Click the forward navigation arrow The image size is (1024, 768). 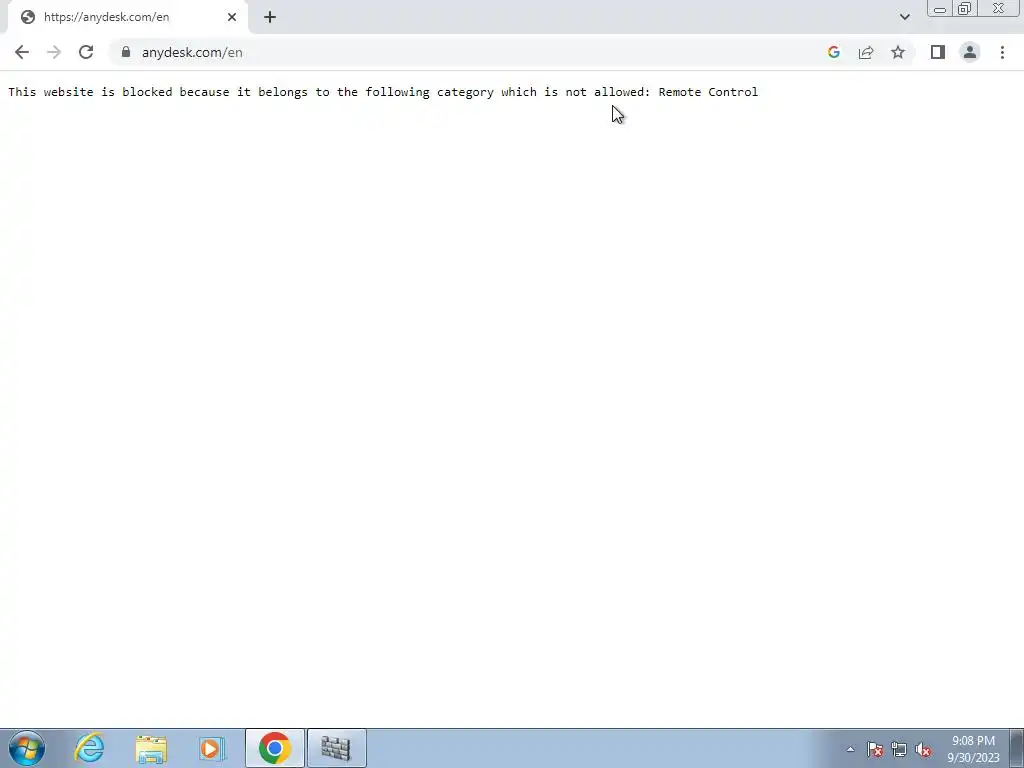[x=54, y=52]
